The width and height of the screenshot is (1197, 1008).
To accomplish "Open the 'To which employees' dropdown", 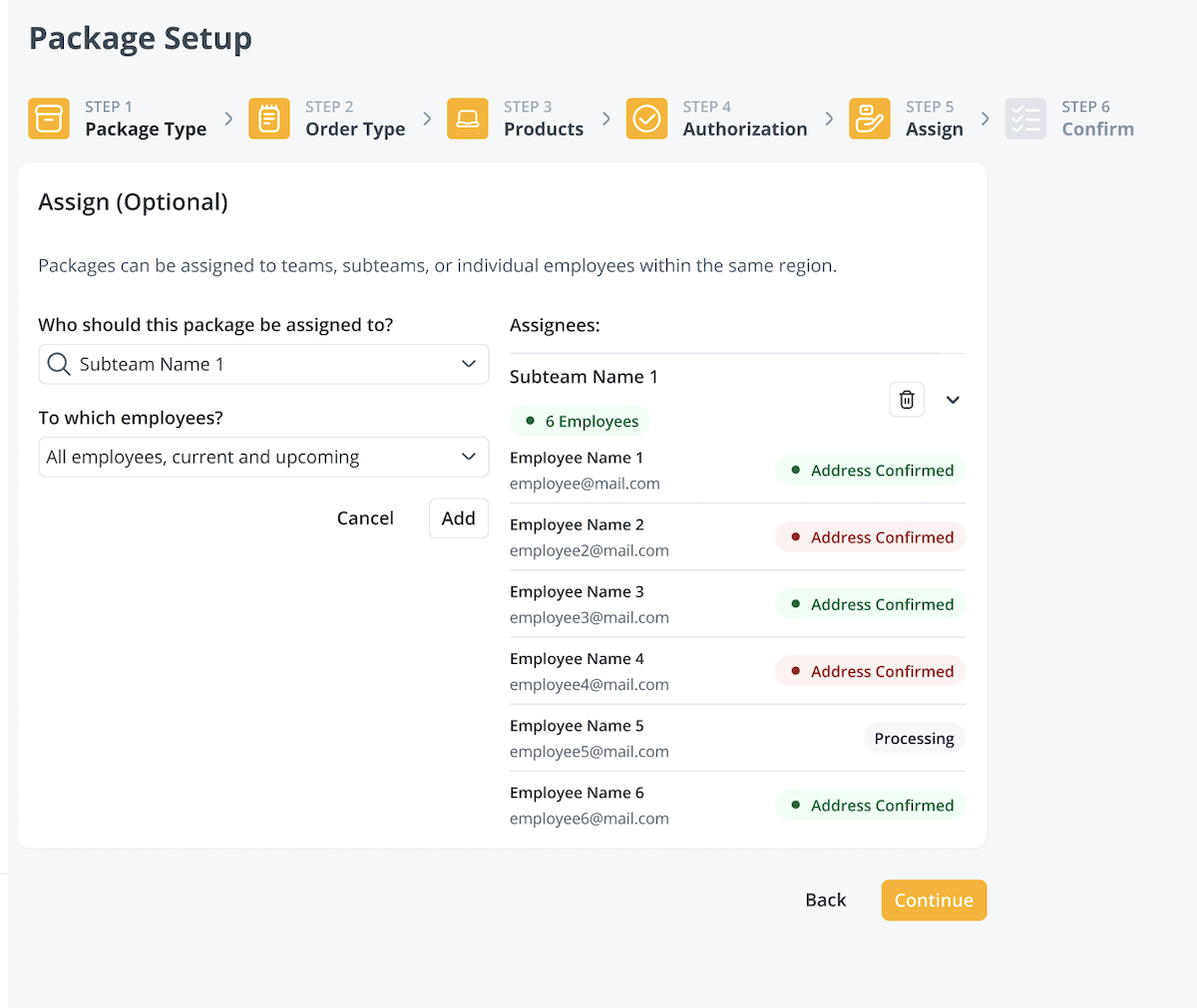I will (468, 458).
